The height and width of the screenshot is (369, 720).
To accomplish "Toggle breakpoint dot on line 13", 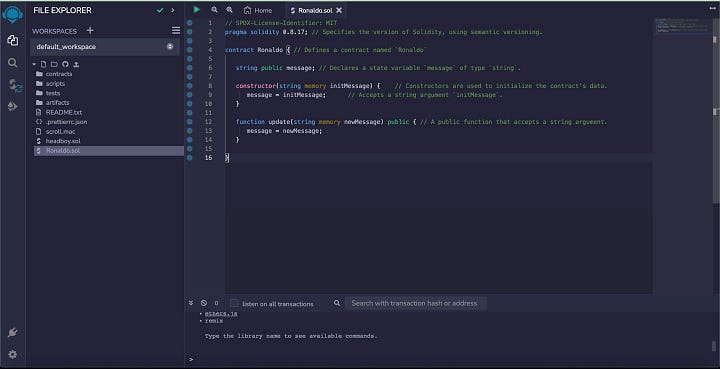I will click(189, 131).
